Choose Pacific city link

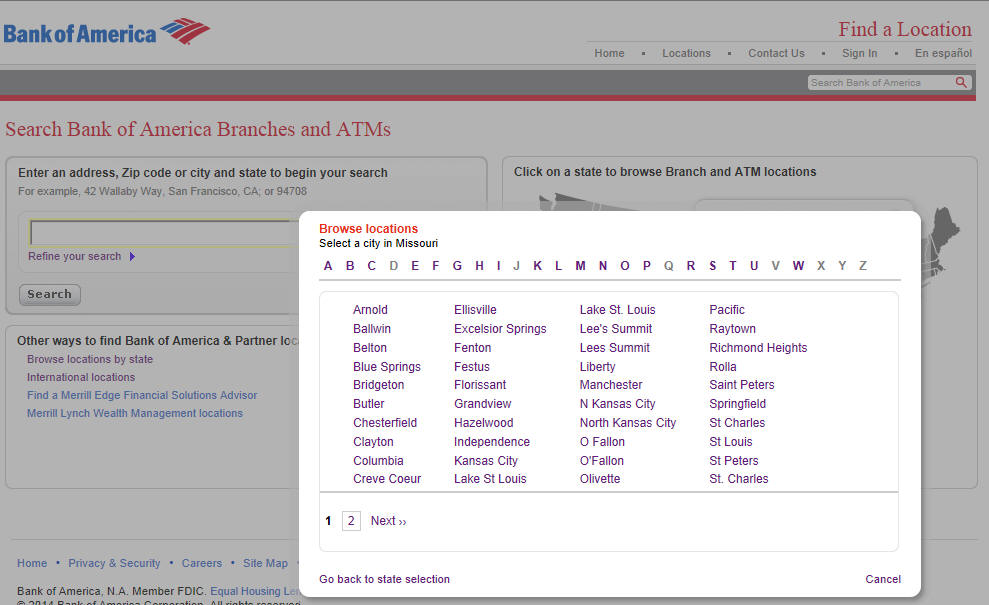pyautogui.click(x=727, y=310)
